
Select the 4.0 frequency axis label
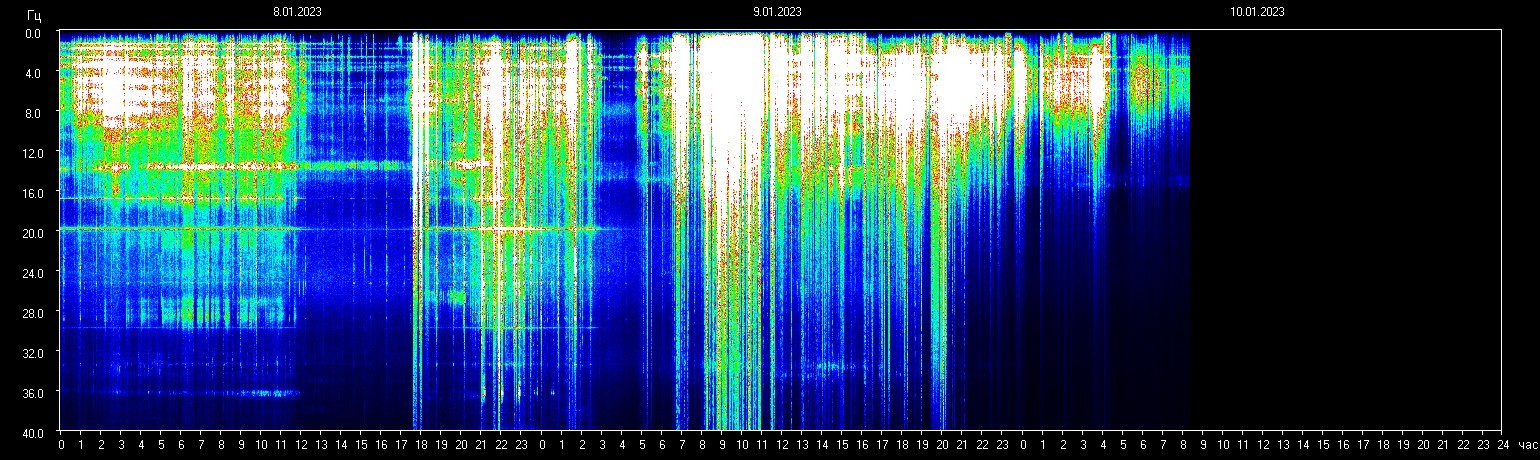[33, 73]
